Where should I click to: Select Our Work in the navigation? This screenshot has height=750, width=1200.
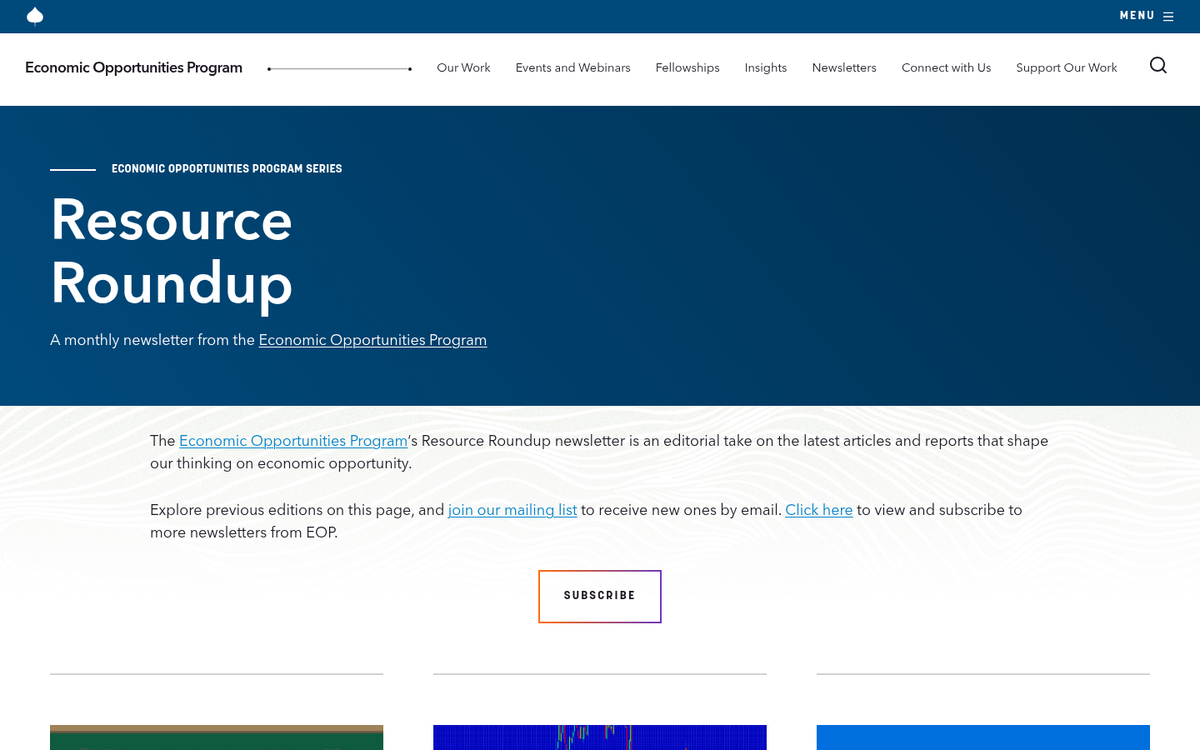pos(463,68)
